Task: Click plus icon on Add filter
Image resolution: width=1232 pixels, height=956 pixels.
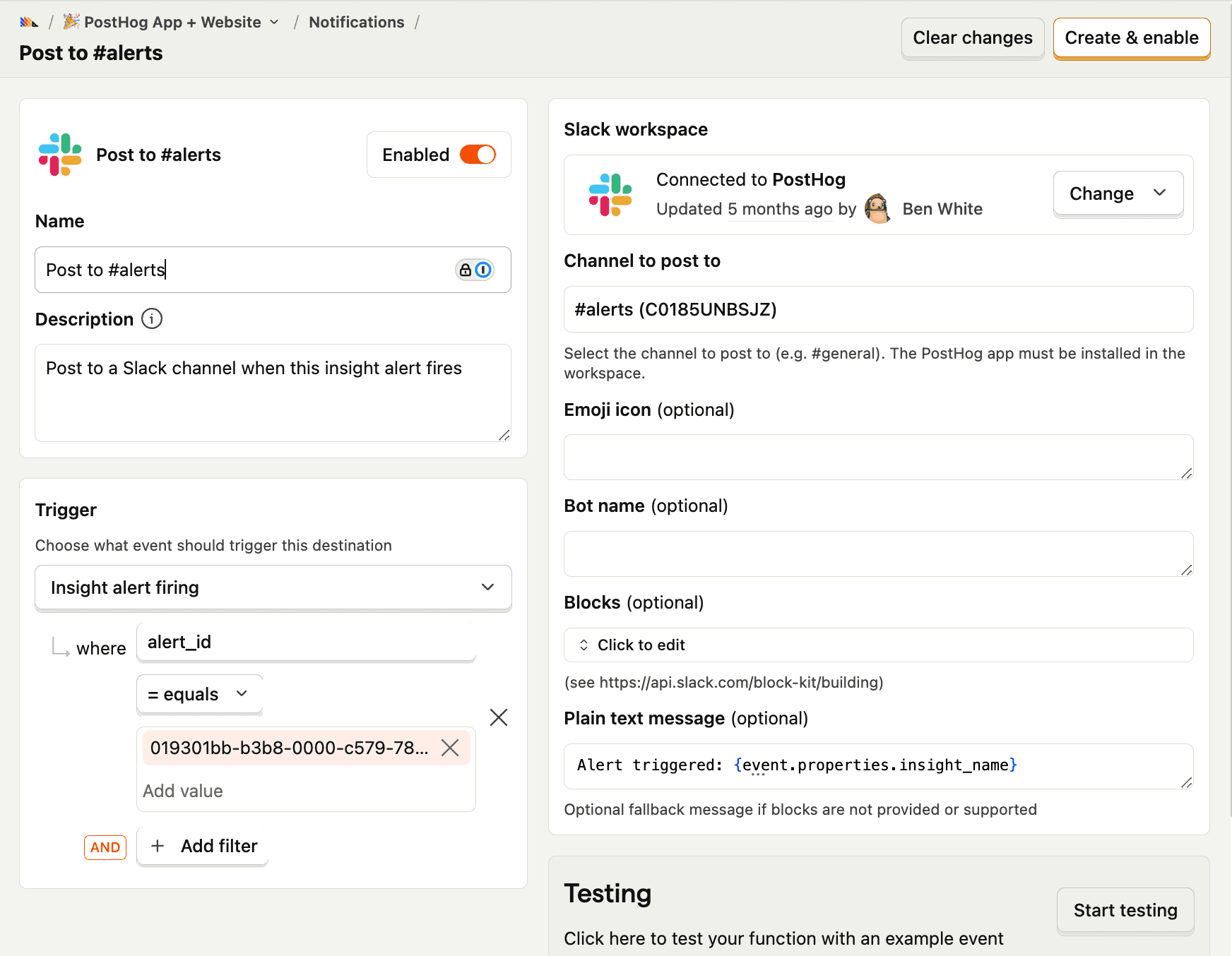Action: pos(158,846)
